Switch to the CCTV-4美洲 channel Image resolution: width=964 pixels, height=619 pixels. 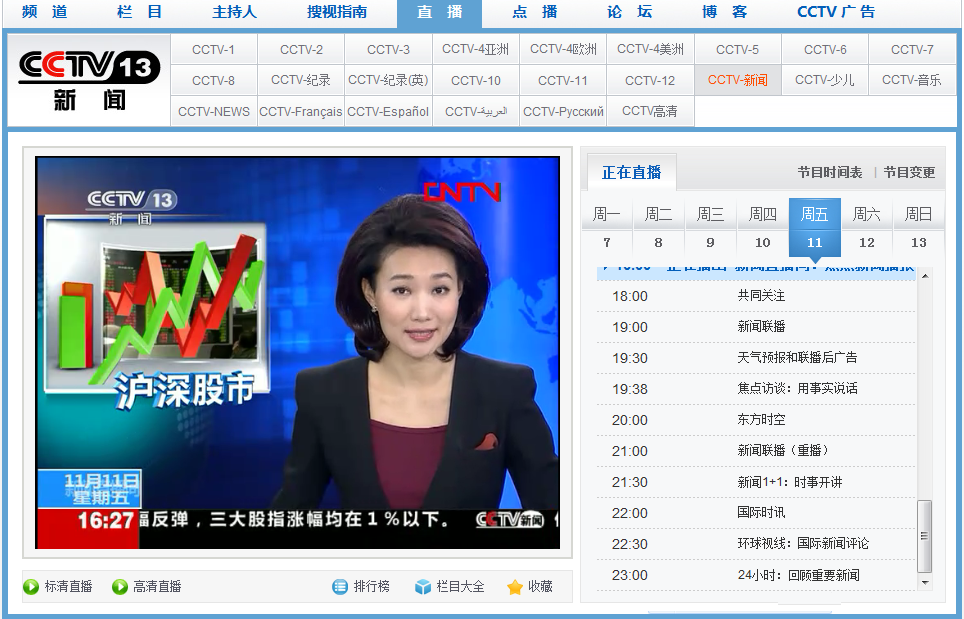650,49
